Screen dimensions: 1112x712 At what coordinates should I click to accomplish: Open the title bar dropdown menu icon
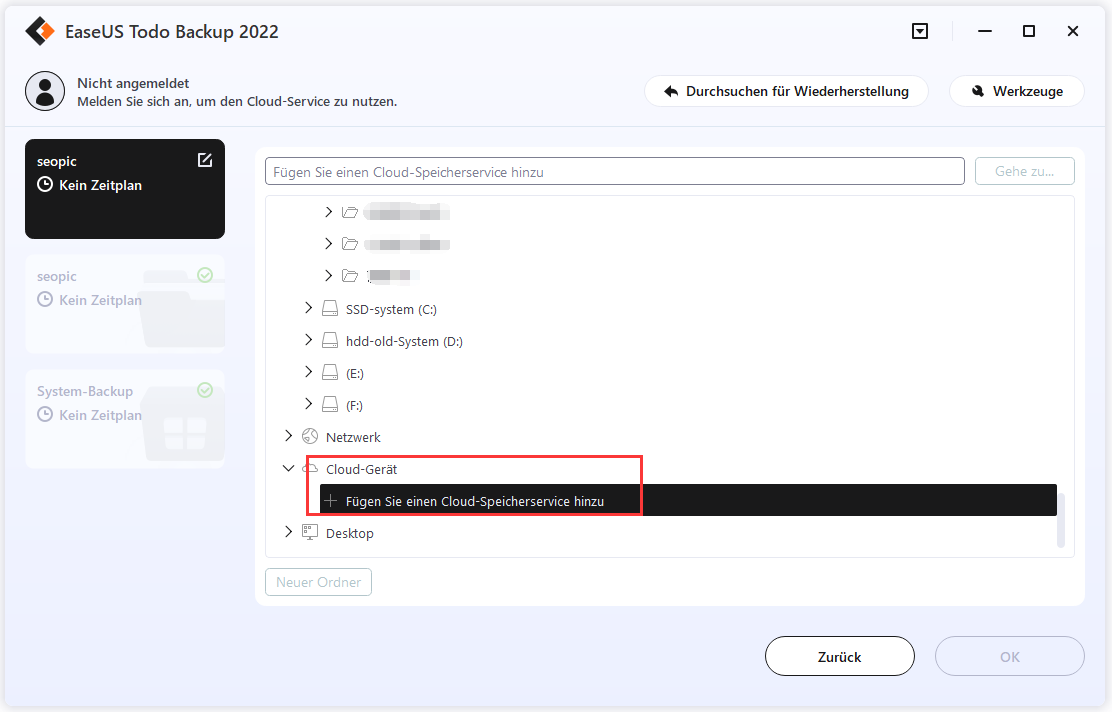(920, 31)
